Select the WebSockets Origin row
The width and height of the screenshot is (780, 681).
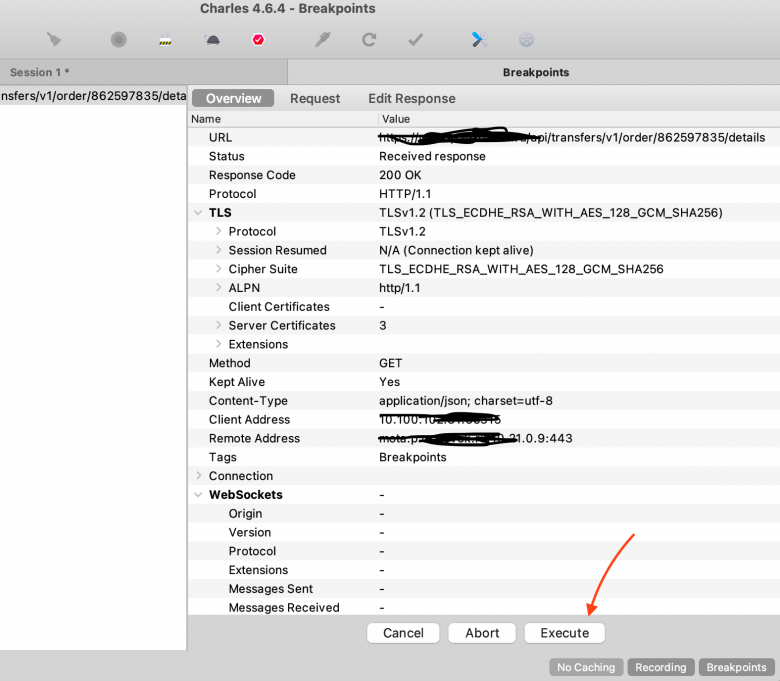click(484, 513)
